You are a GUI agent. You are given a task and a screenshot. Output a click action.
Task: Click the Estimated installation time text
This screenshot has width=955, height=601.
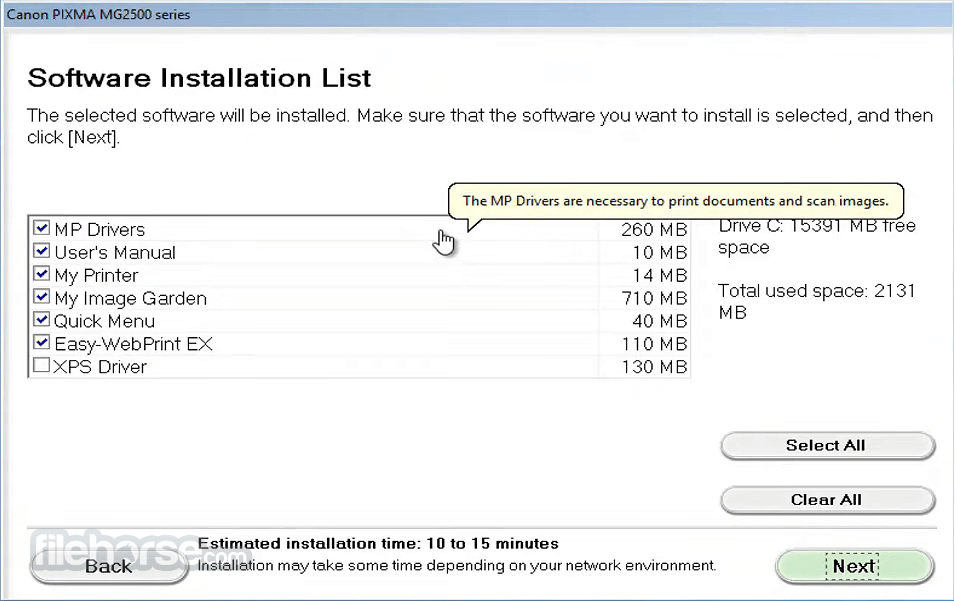point(378,544)
